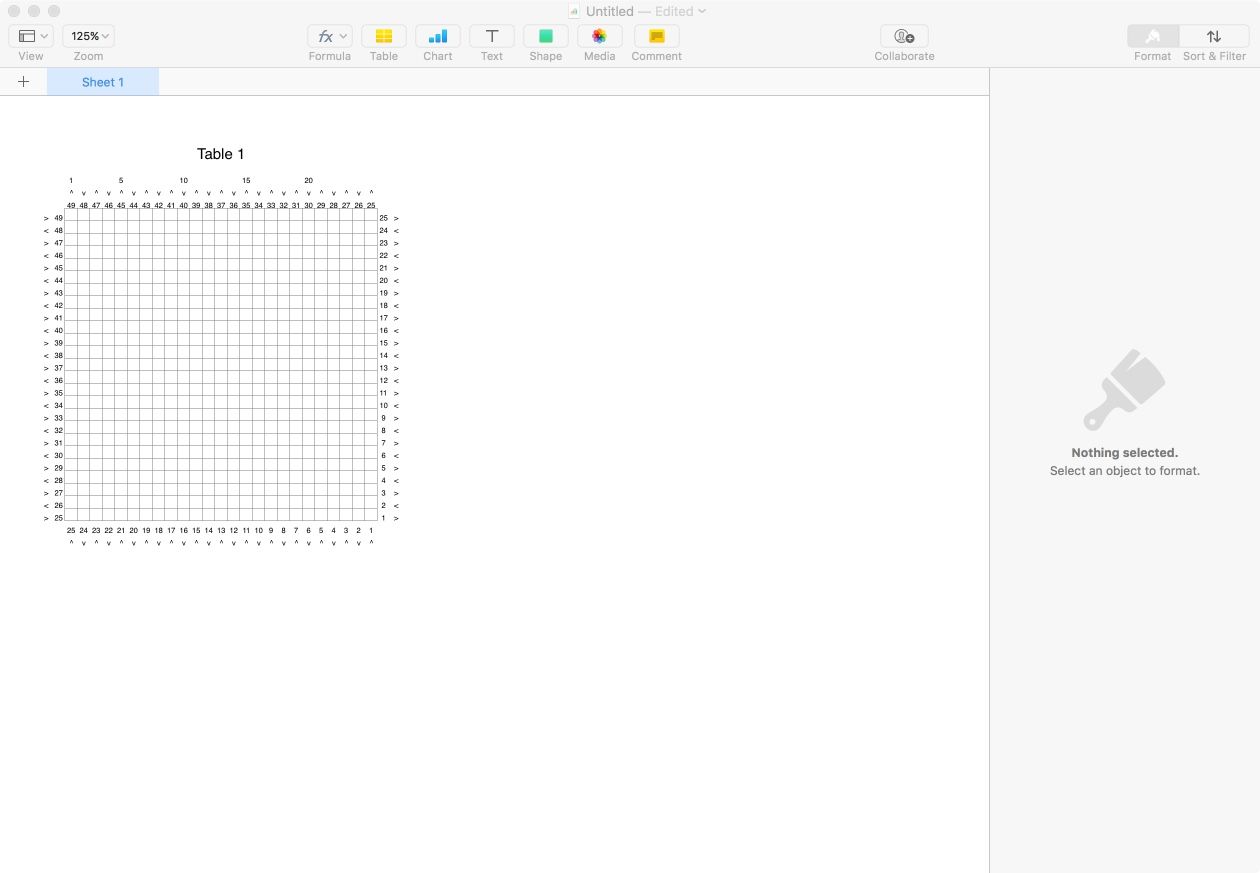Click the Untitled document title
This screenshot has height=873, width=1260.
tap(608, 11)
